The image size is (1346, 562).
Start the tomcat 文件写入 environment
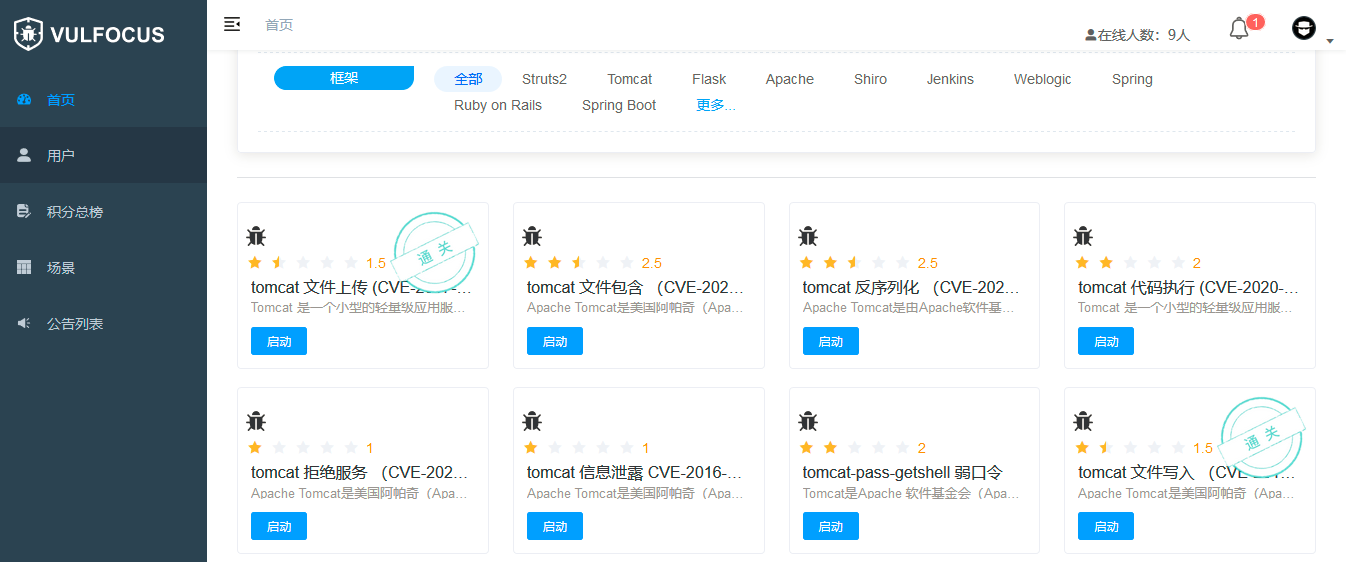point(1106,526)
